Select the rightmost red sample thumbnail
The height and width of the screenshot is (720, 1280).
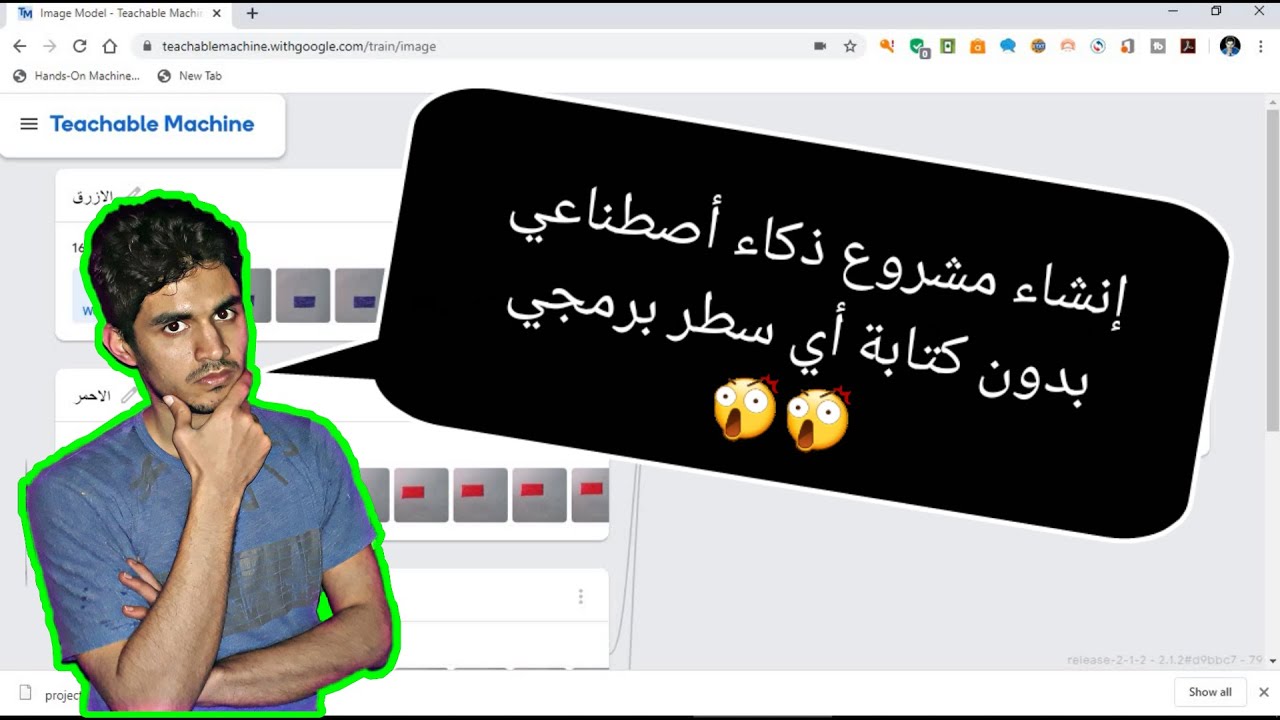click(590, 495)
